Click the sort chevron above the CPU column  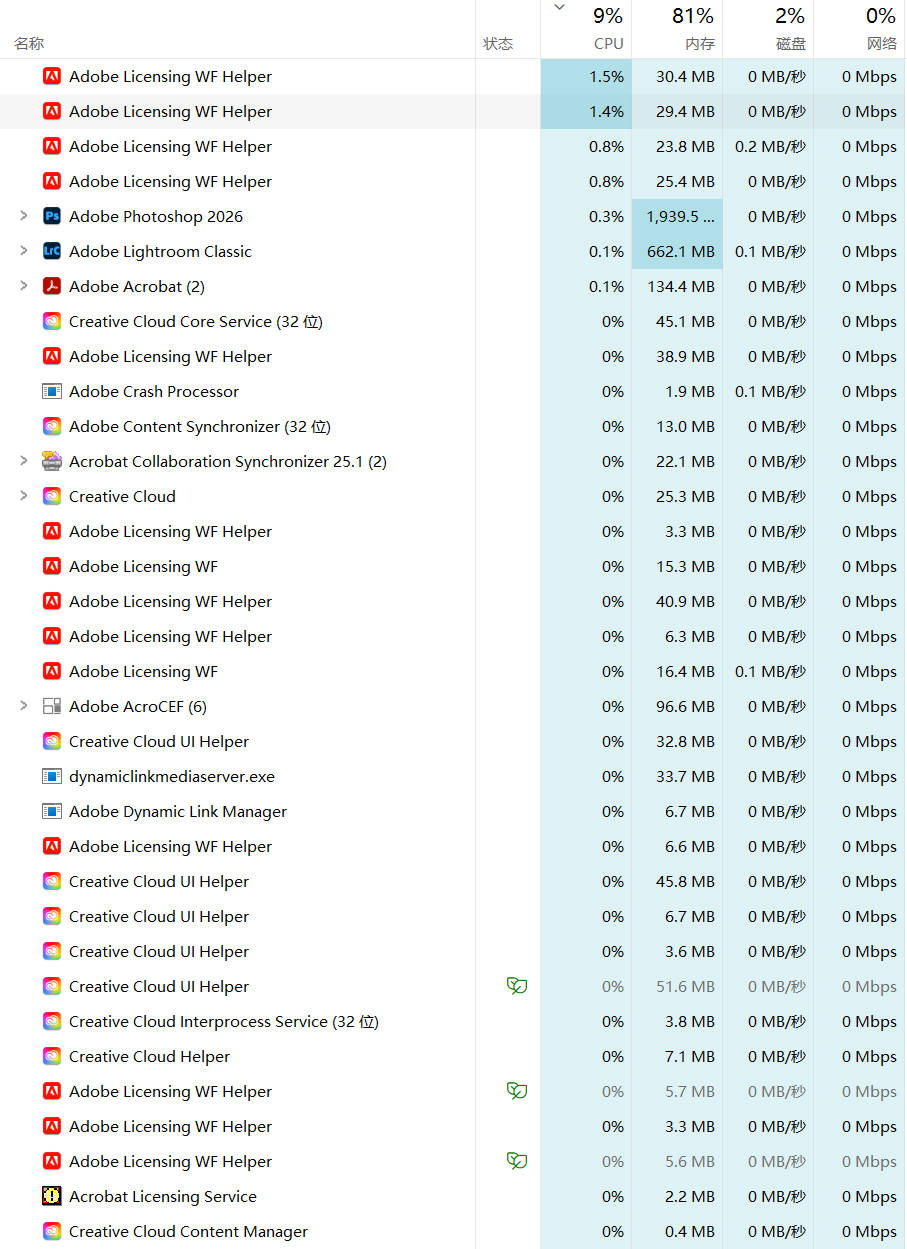(560, 8)
